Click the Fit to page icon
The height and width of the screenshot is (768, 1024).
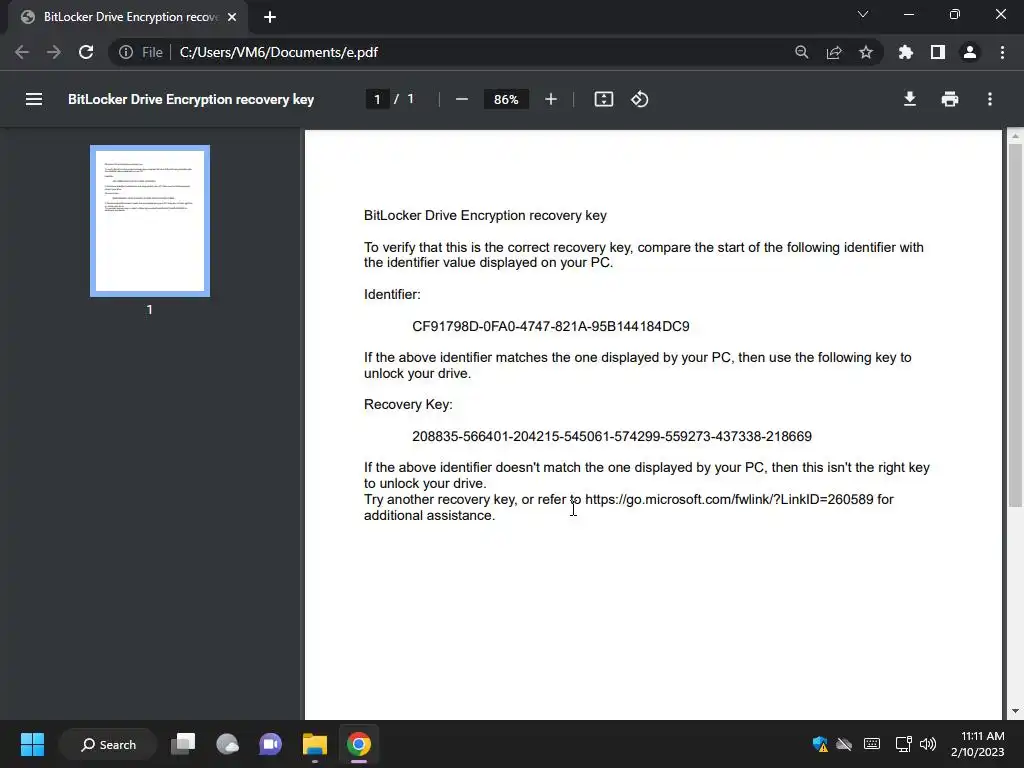tap(603, 99)
